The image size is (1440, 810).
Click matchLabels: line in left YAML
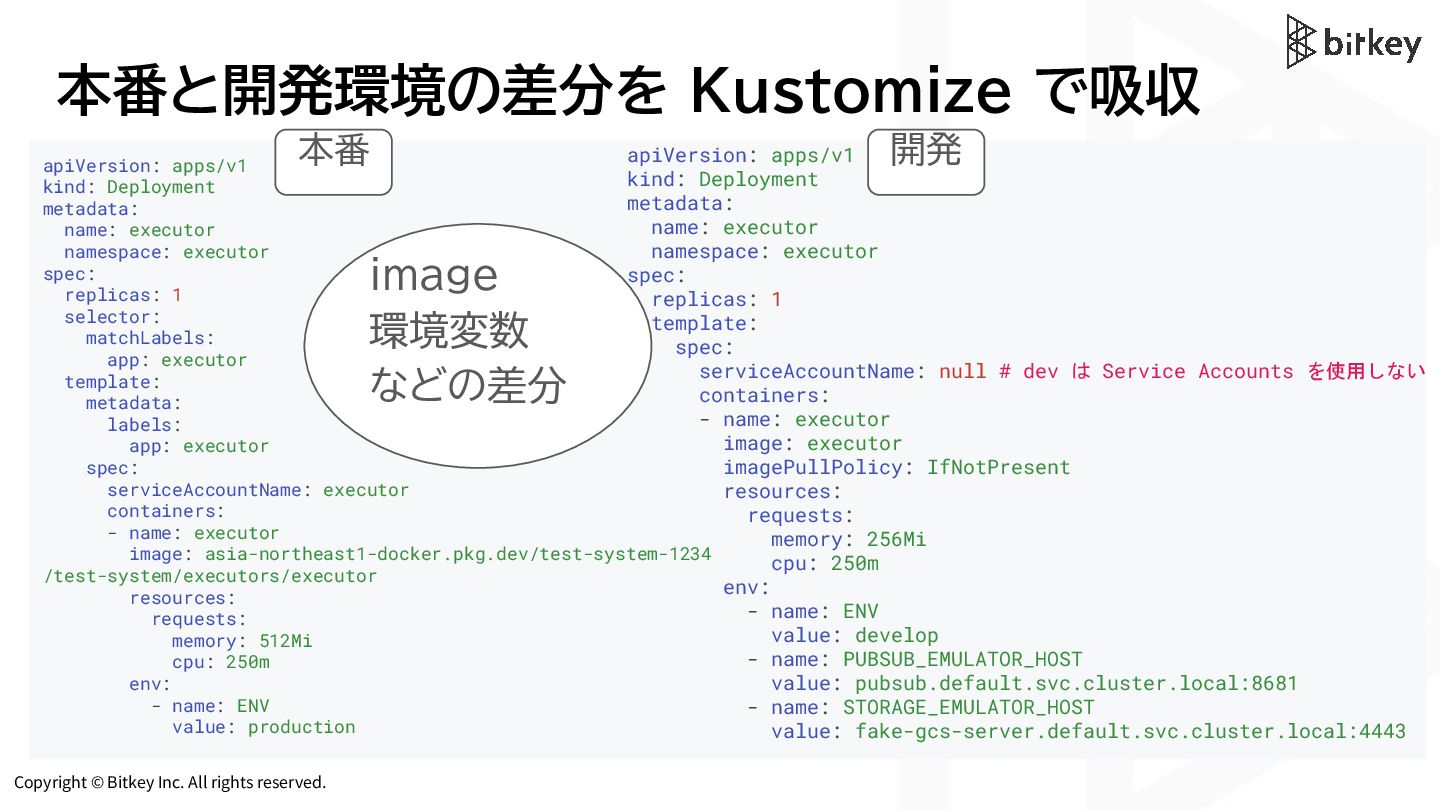tap(150, 338)
